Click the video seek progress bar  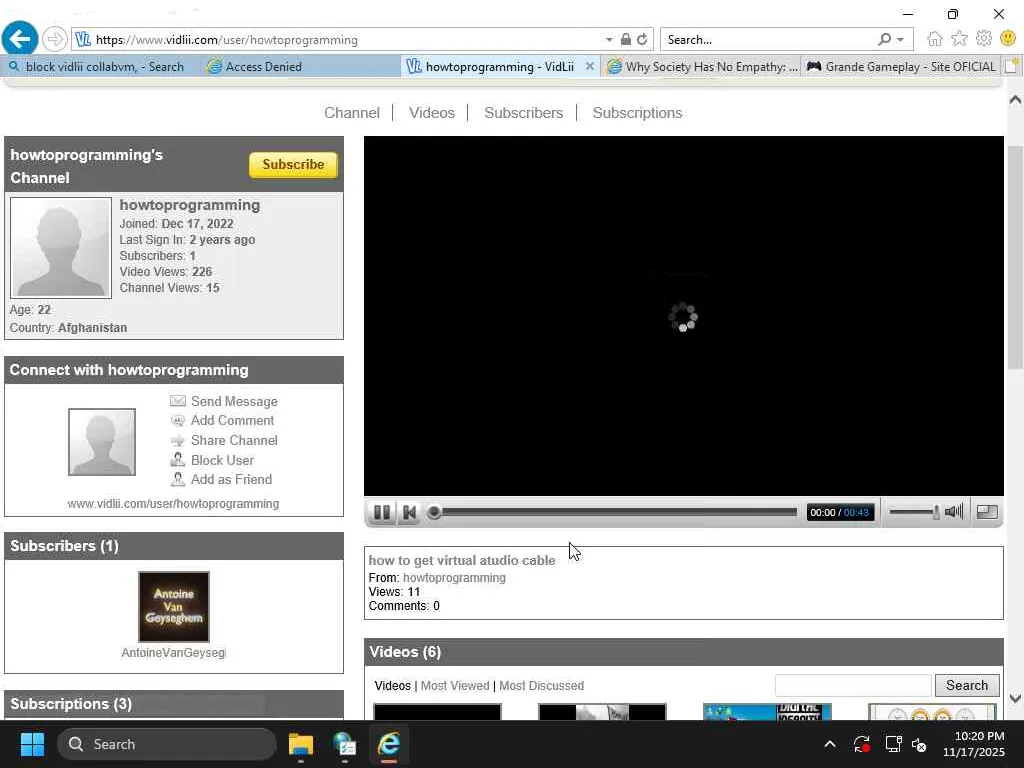(613, 512)
